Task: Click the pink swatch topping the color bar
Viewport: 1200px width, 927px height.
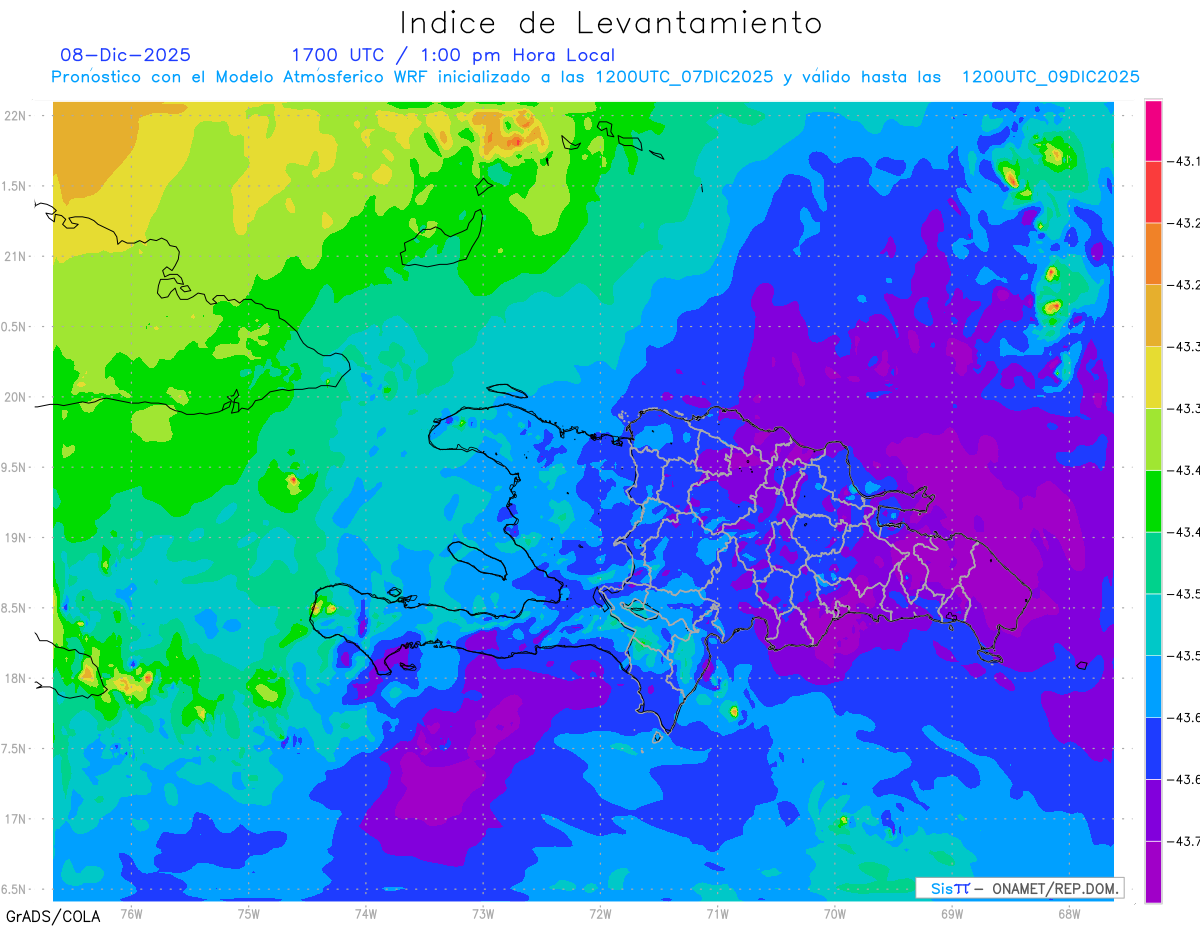Action: [1153, 130]
